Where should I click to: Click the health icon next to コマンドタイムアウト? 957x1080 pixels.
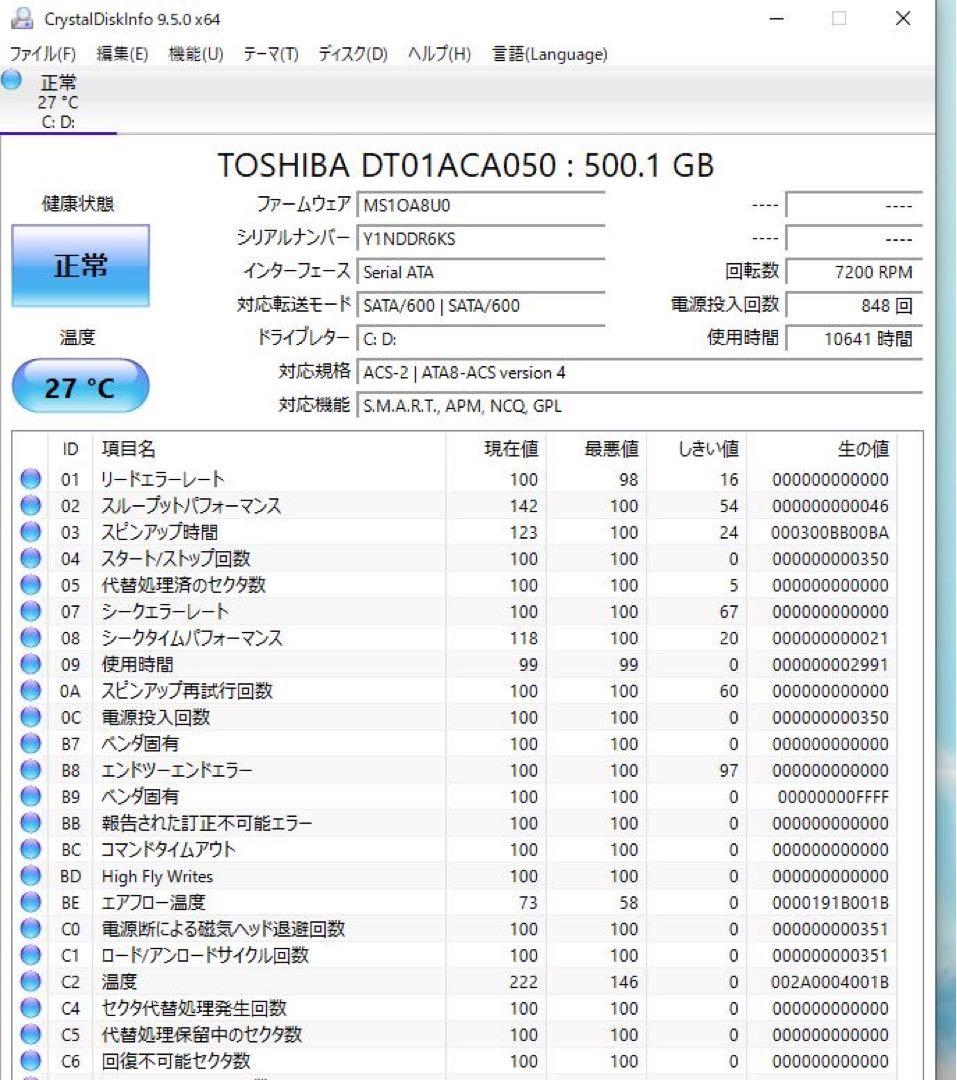[x=29, y=849]
